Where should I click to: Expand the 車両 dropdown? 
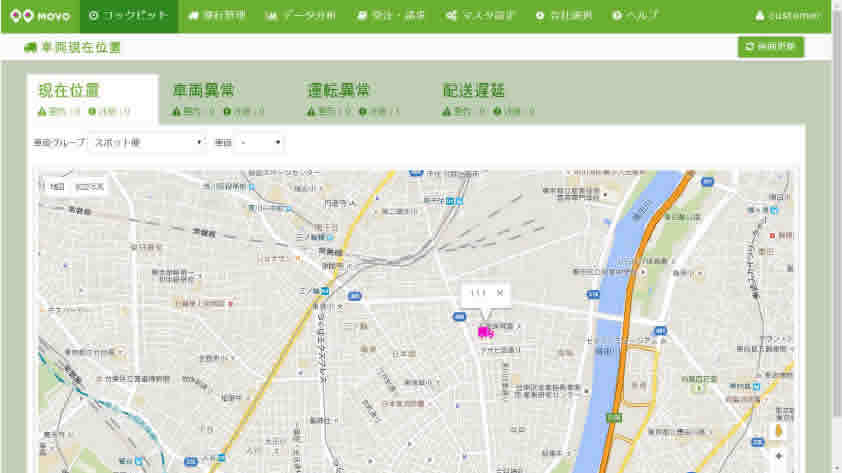260,143
